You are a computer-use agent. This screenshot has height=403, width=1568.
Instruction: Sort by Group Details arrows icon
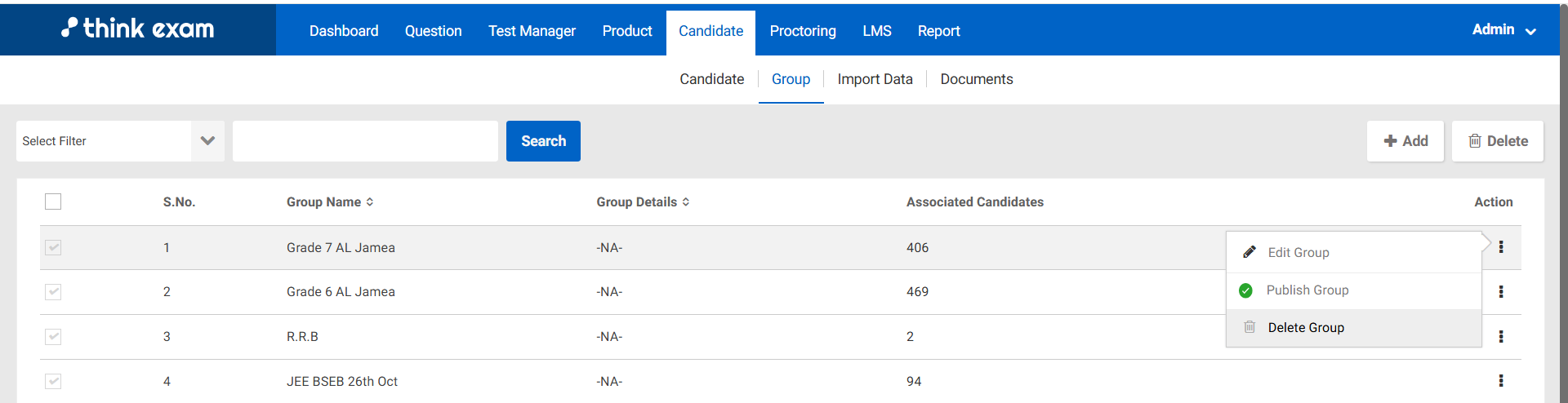pyautogui.click(x=686, y=201)
